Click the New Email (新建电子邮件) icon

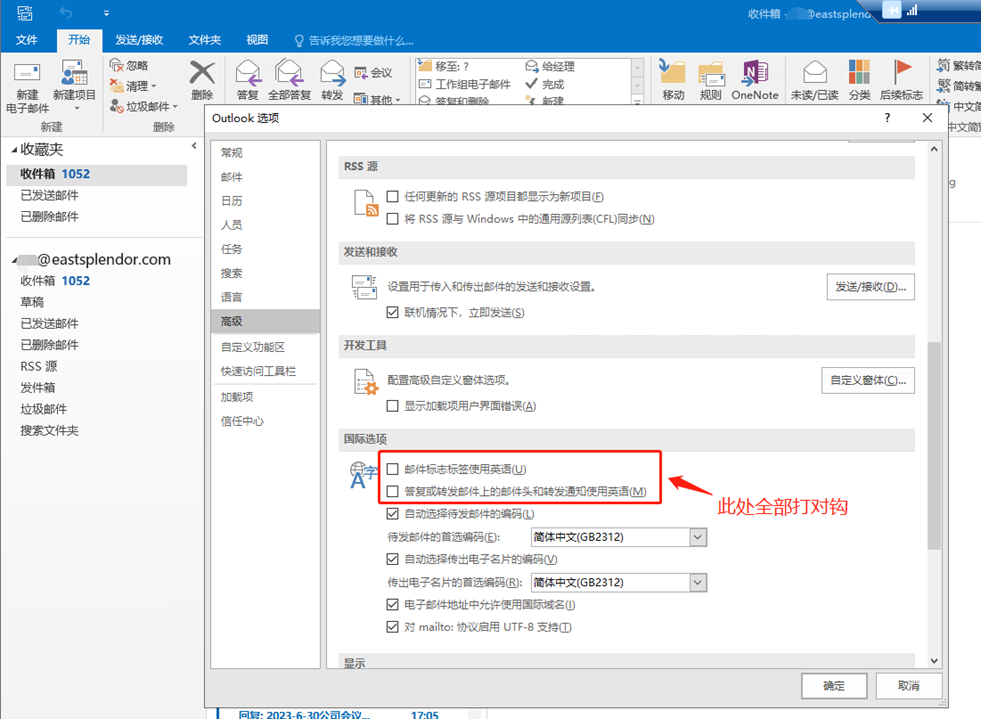click(x=26, y=76)
